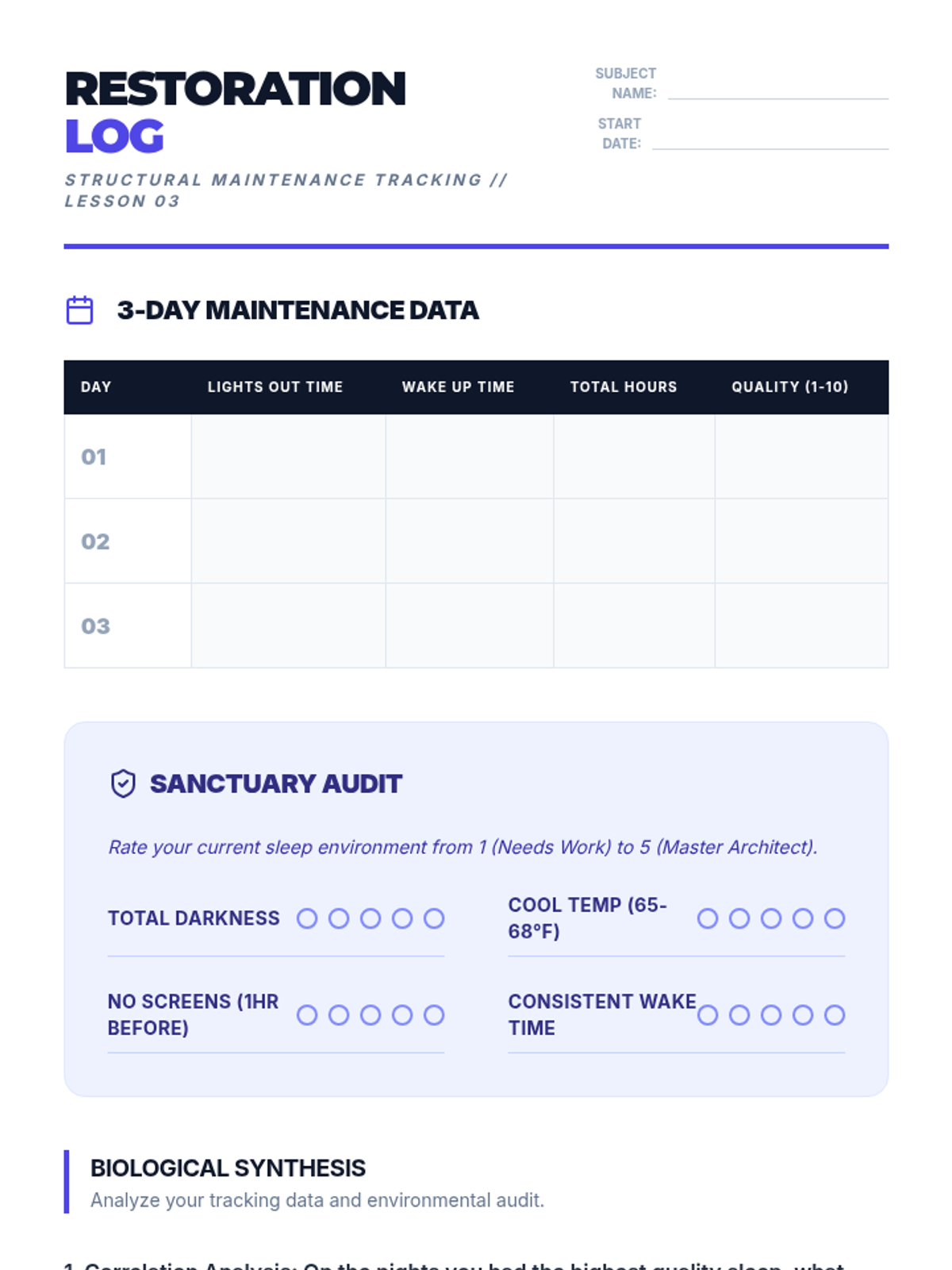This screenshot has width=952, height=1270.
Task: Click the Lights Out Time column header
Action: (x=275, y=387)
